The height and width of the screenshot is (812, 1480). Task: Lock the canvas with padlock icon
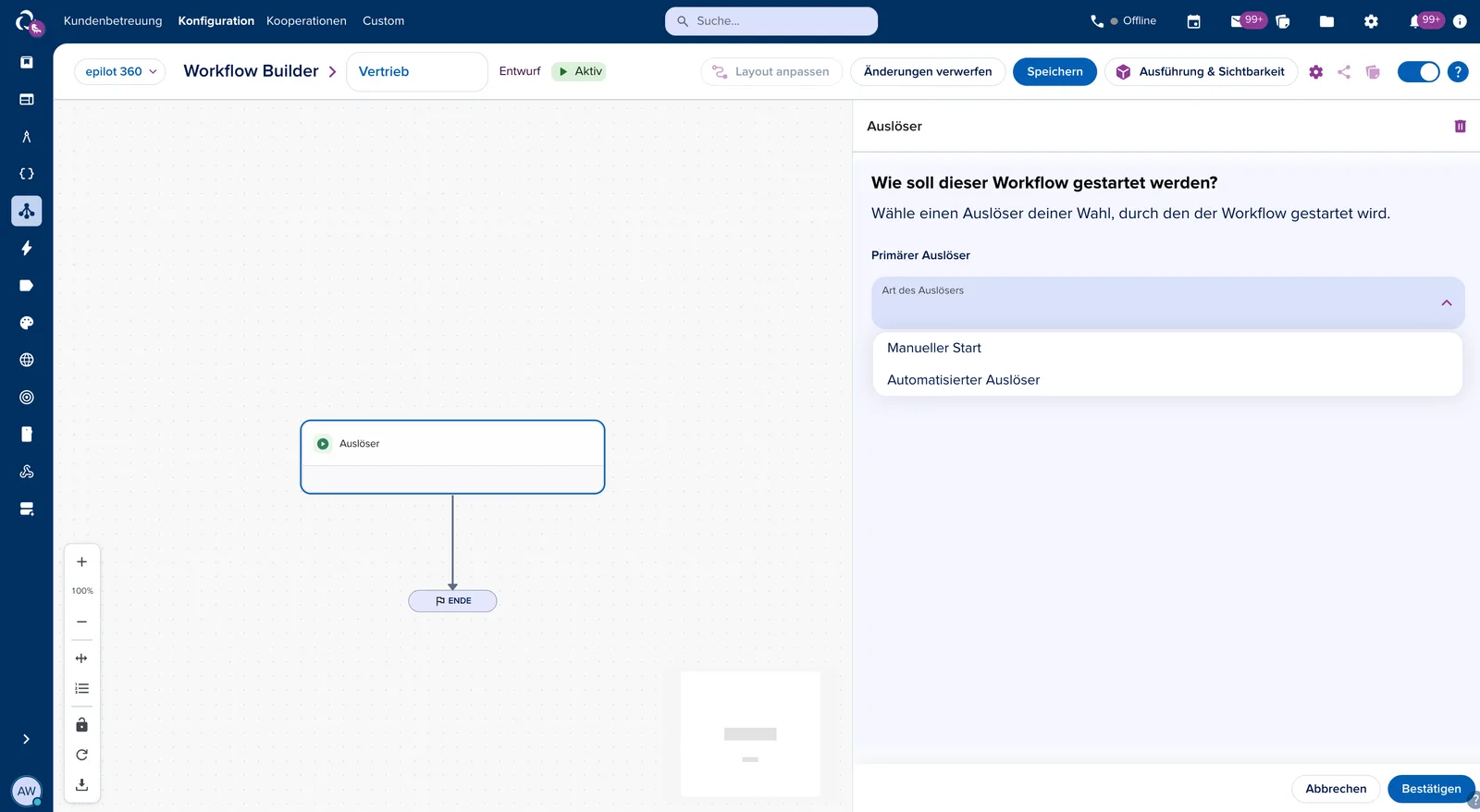tap(81, 725)
